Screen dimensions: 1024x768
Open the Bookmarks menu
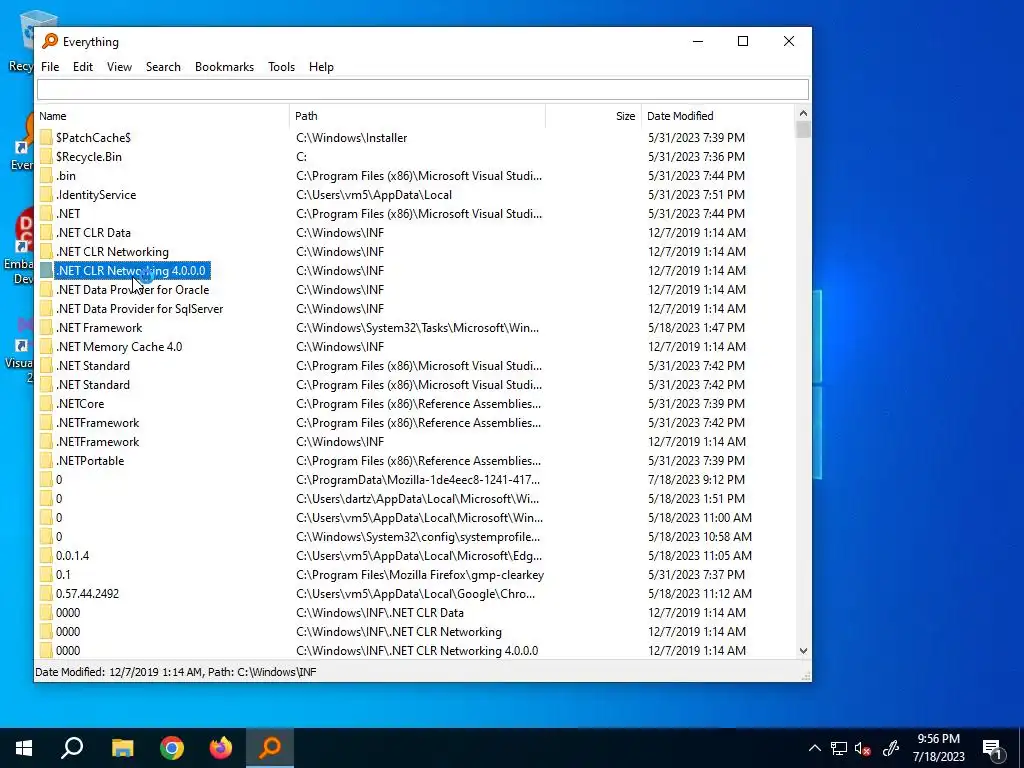click(224, 67)
